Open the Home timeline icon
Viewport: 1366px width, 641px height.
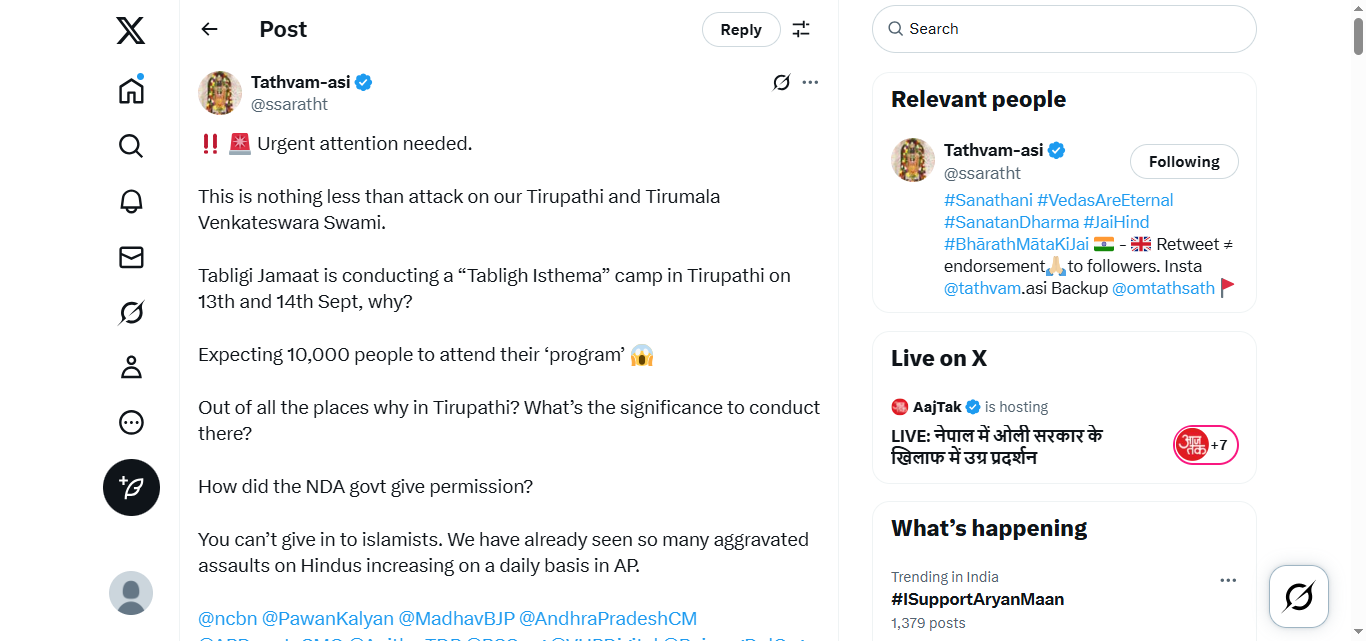click(131, 90)
